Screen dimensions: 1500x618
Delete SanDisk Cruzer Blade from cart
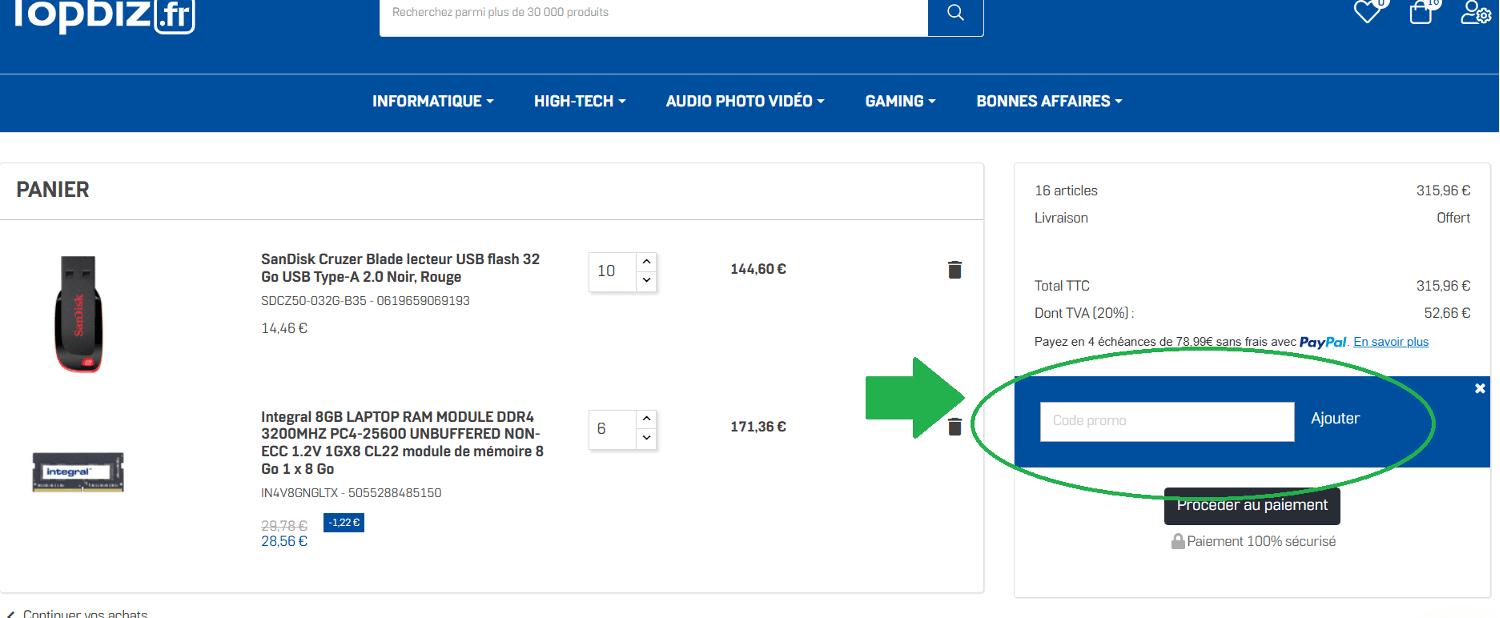coord(955,269)
